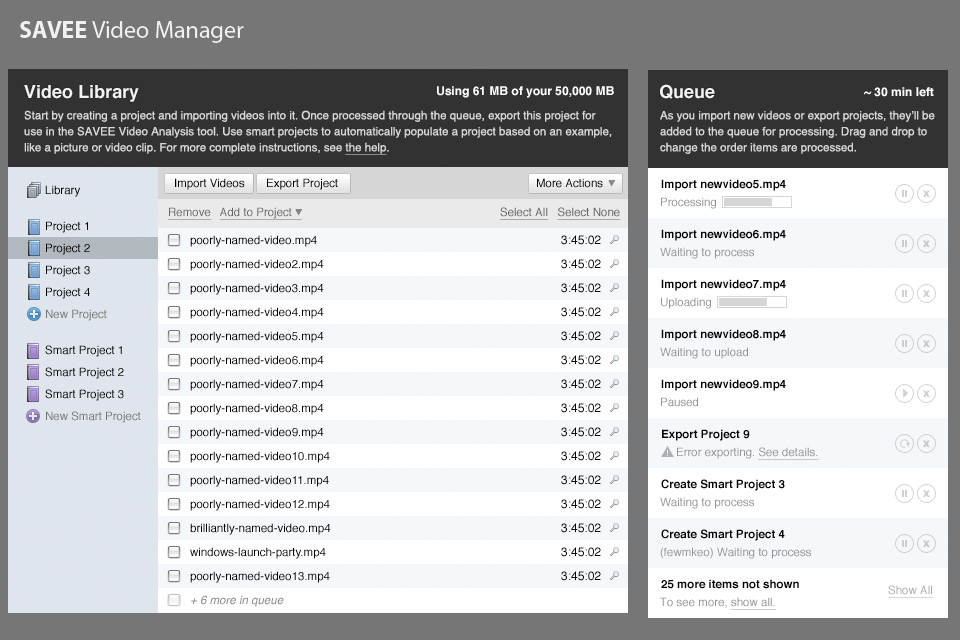Click the New Smart Project plus icon

(x=34, y=416)
